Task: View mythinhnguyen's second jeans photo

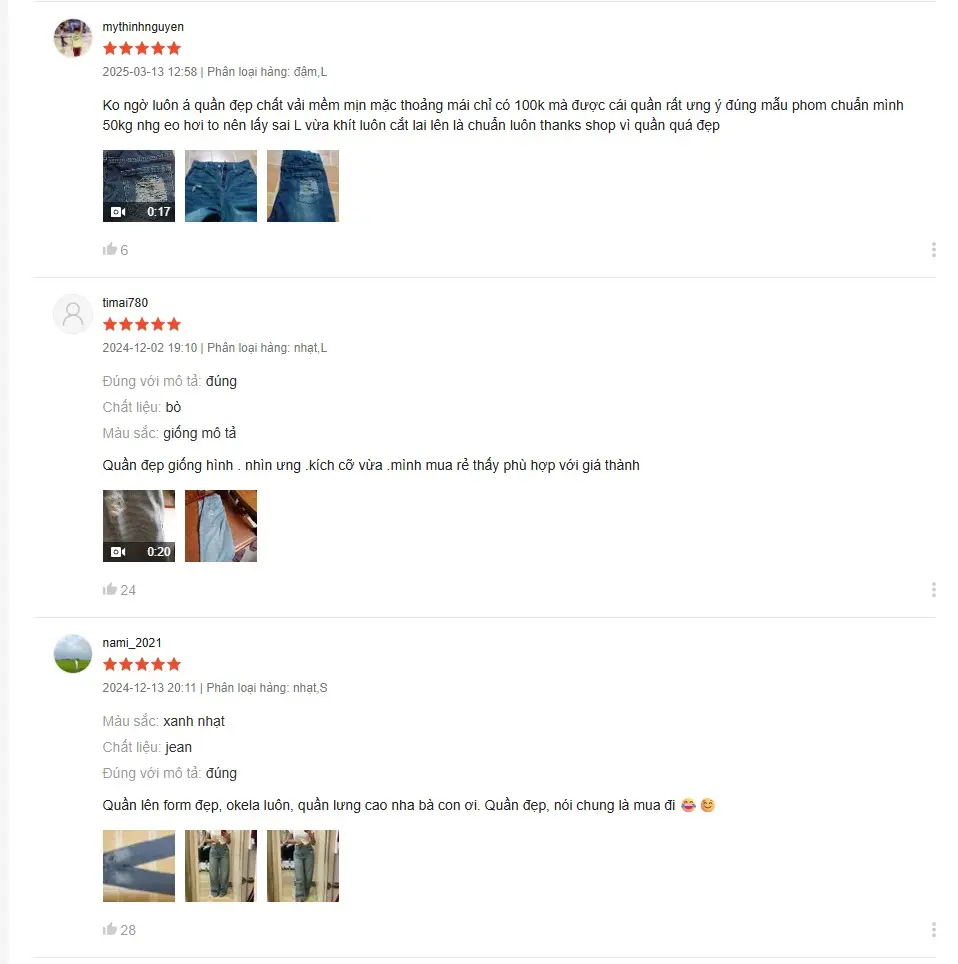Action: [x=221, y=186]
